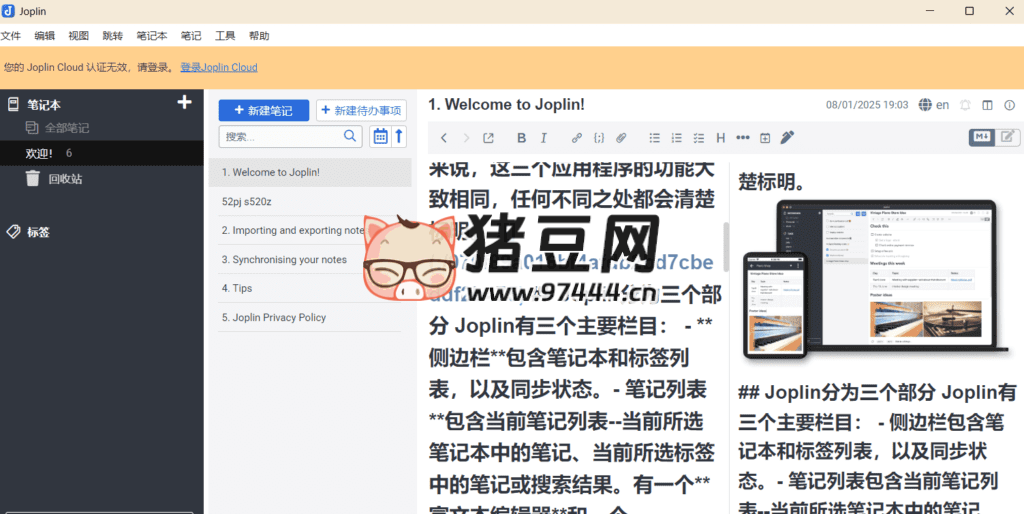The height and width of the screenshot is (514, 1024).
Task: Insert a checkbox list
Action: coord(699,138)
